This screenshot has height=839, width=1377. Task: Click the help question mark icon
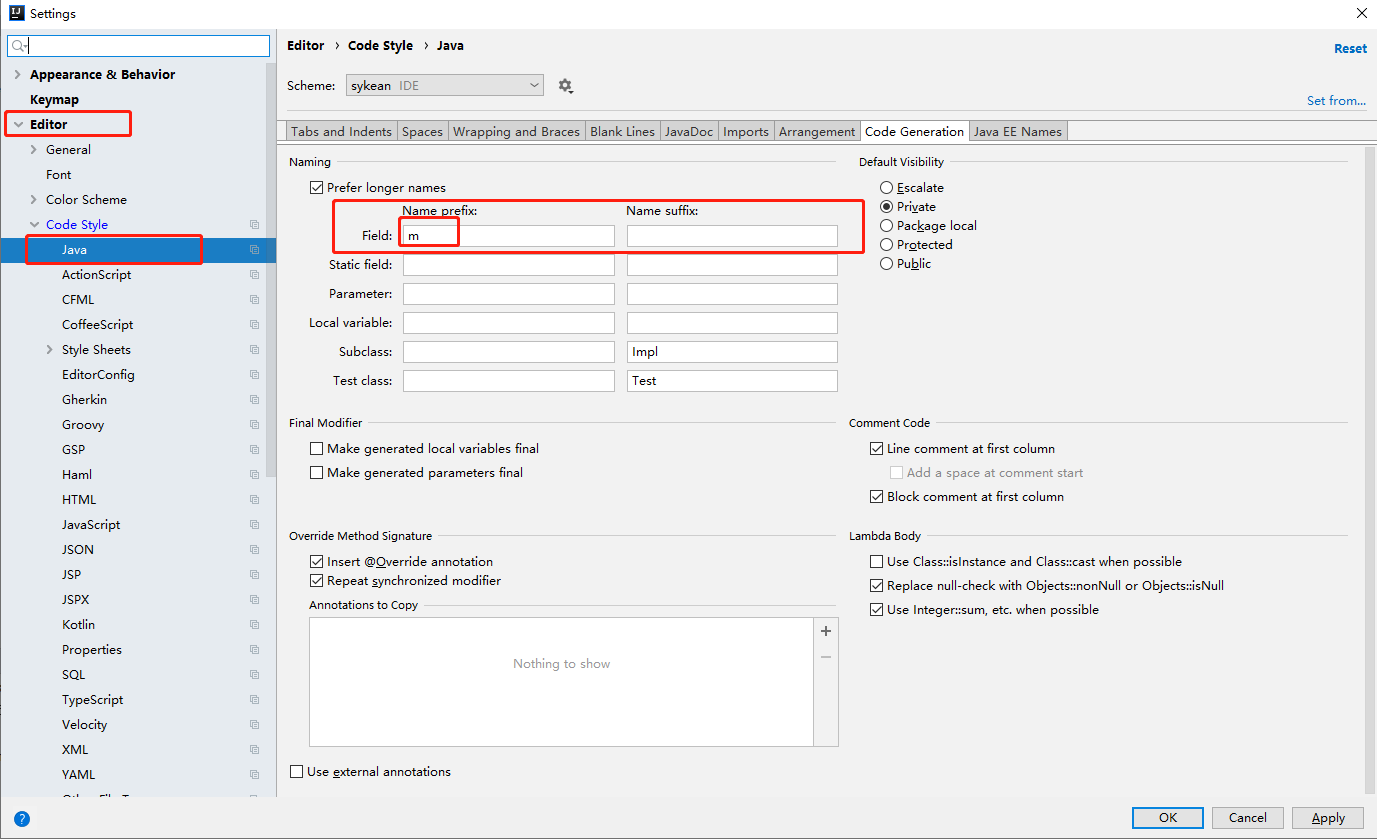22,818
